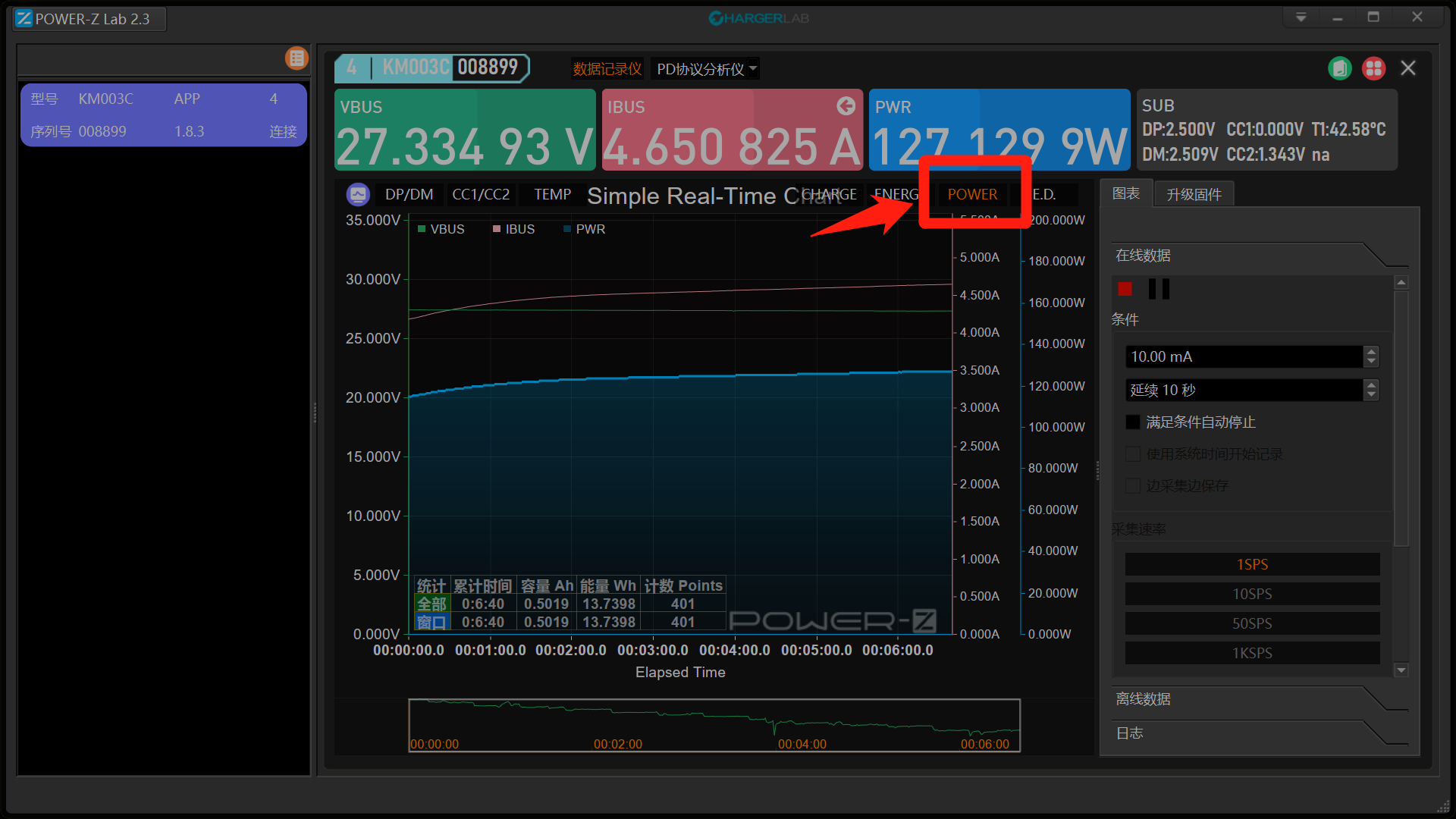Enable 满足条件自动停止 checkbox

coord(1133,422)
